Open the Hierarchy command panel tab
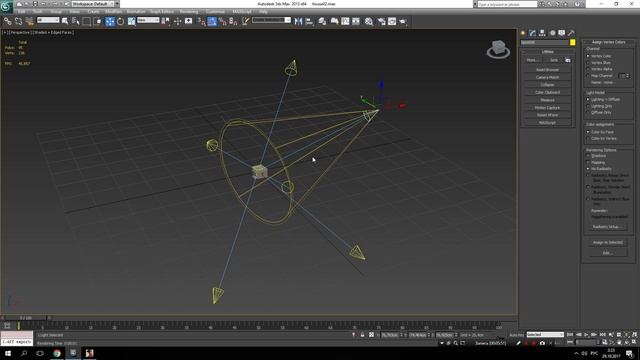Viewport: 640px width, 360px height. 542,33
